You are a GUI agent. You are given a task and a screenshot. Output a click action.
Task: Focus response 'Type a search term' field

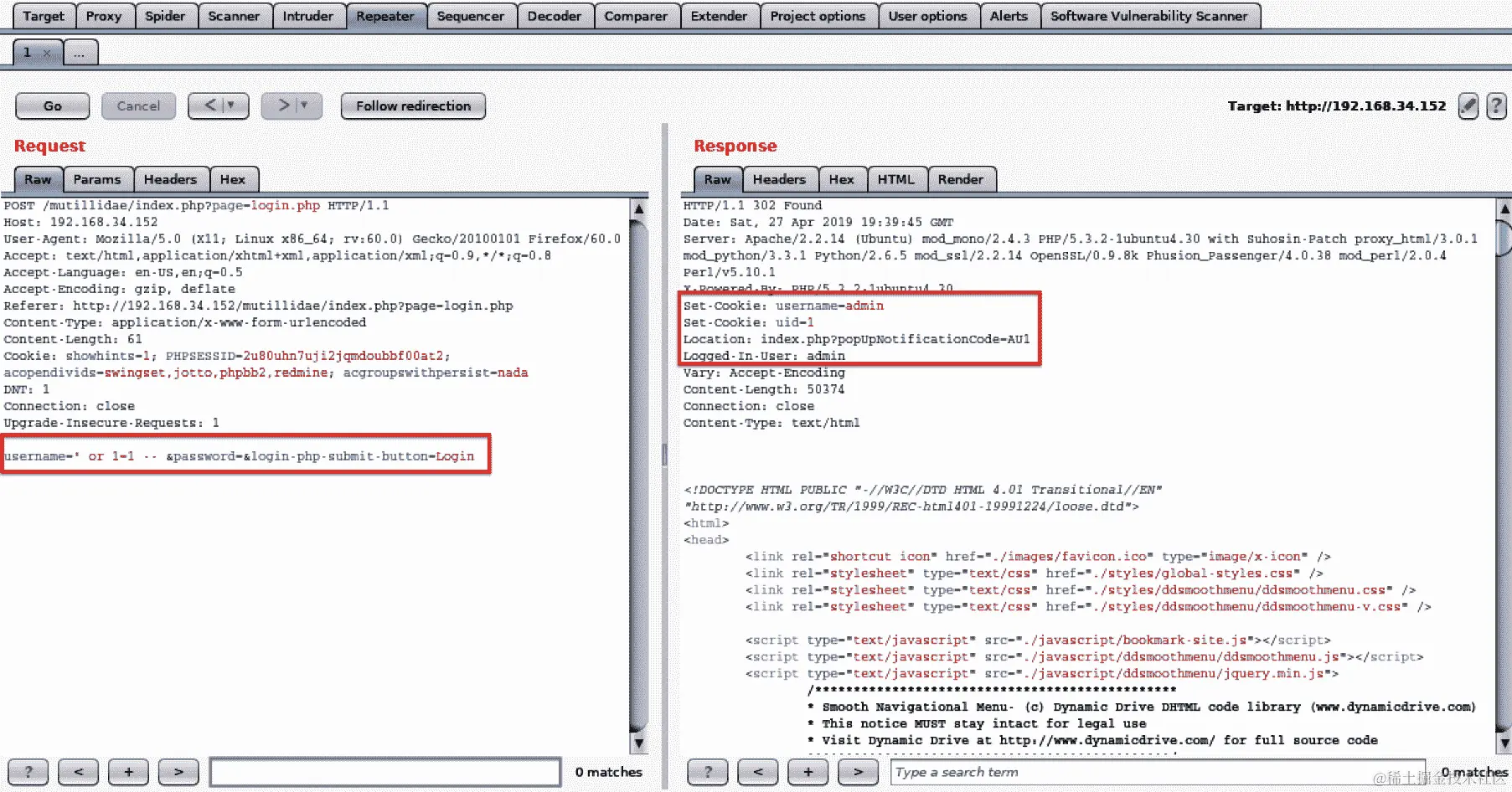click(x=1158, y=772)
